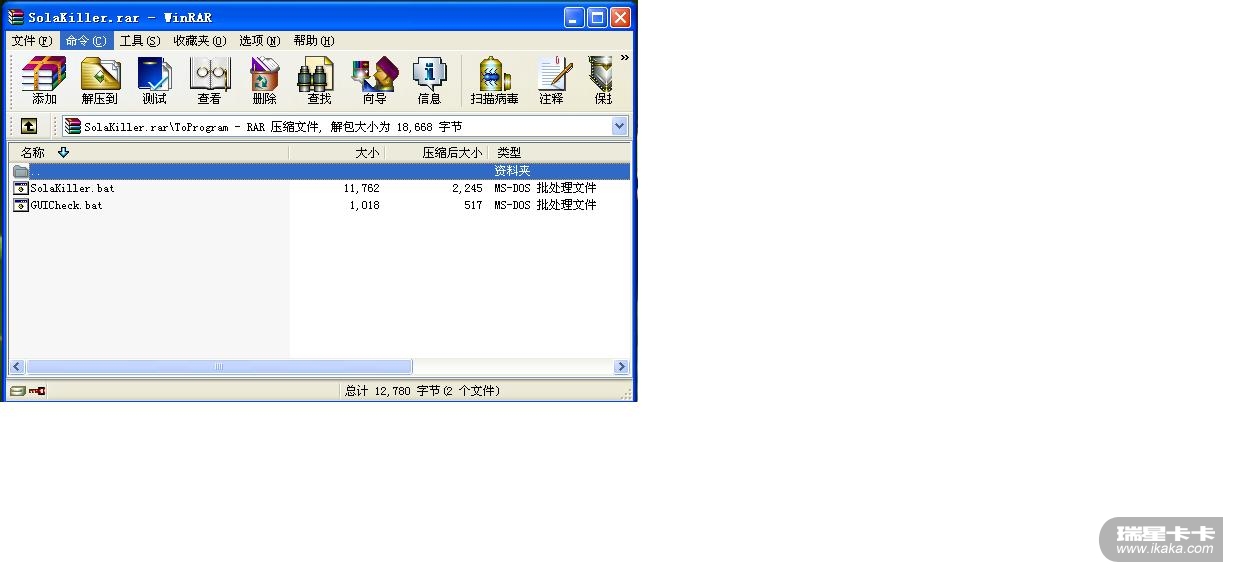Launch the Wizard (向导) icon
Image resolution: width=1236 pixels, height=568 pixels.
coord(374,81)
